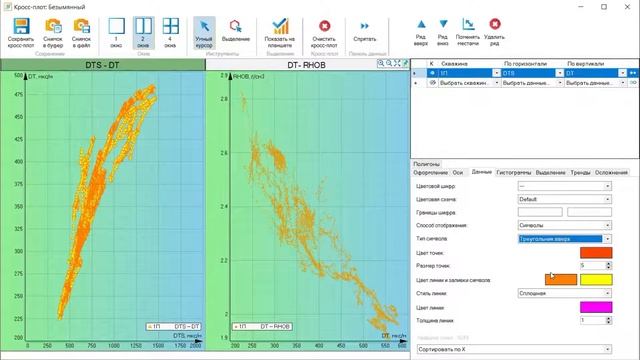Select the DT- RHOB plot header
Viewport: 640px width, 360px height.
click(x=307, y=65)
